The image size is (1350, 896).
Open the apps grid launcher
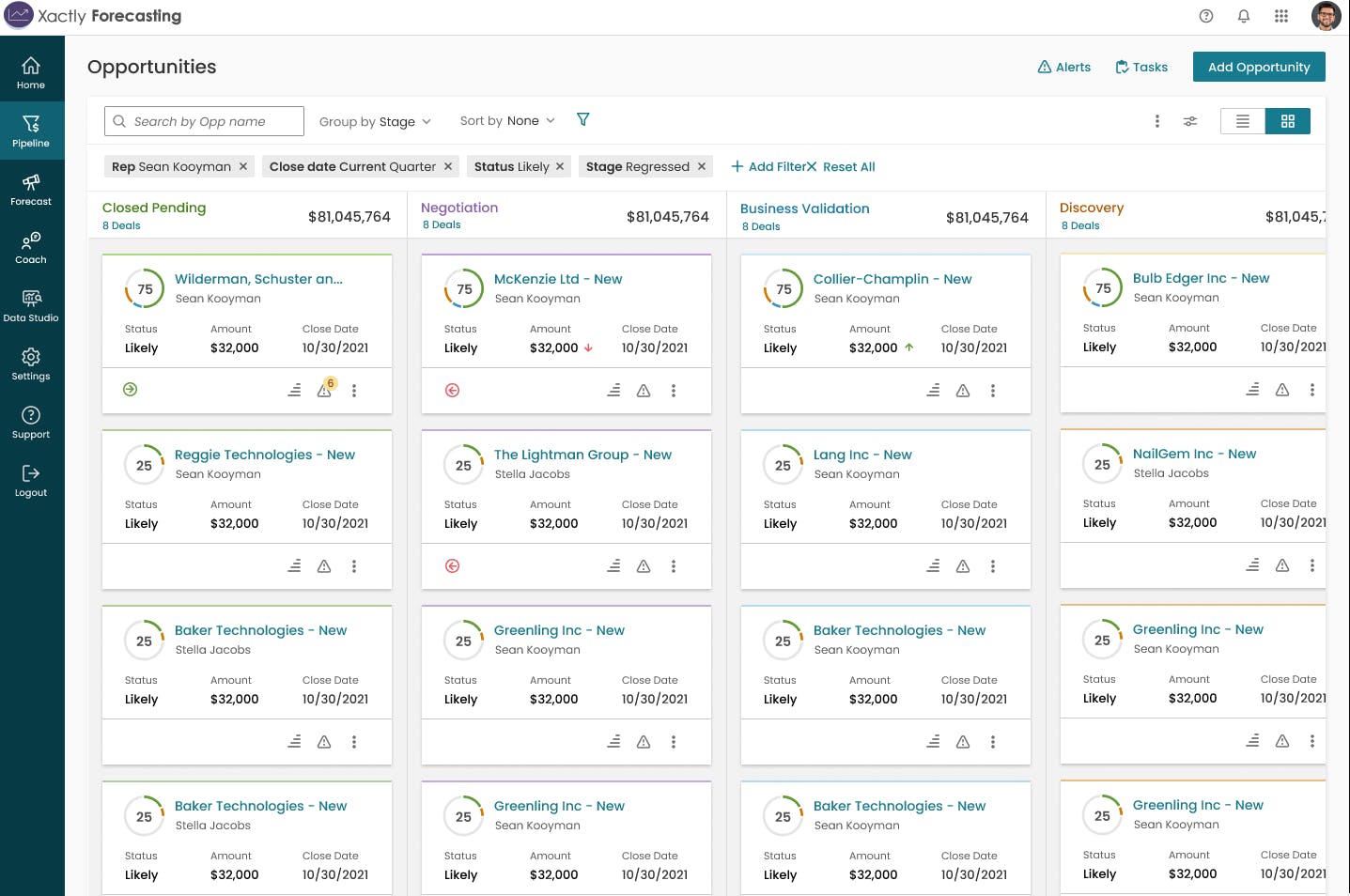click(1281, 16)
